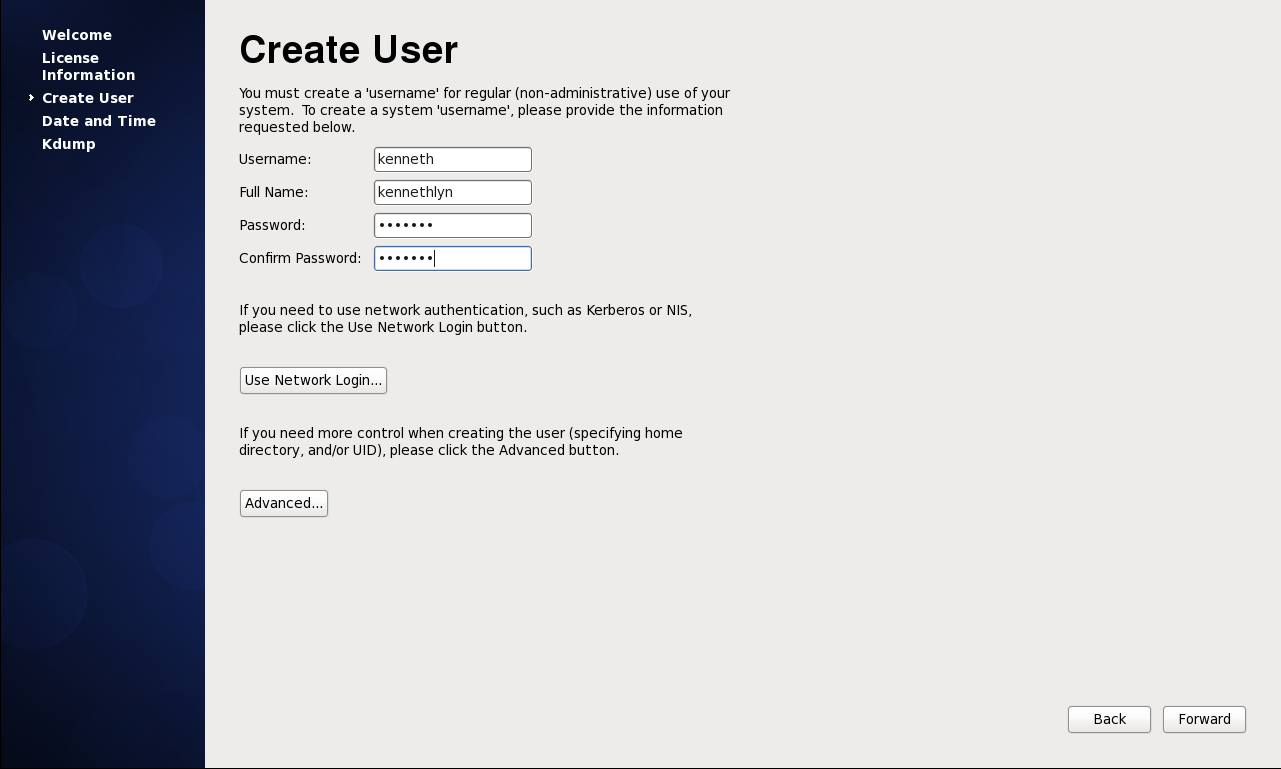Image resolution: width=1281 pixels, height=769 pixels.
Task: Select License Information in the sidebar
Action: (x=88, y=66)
